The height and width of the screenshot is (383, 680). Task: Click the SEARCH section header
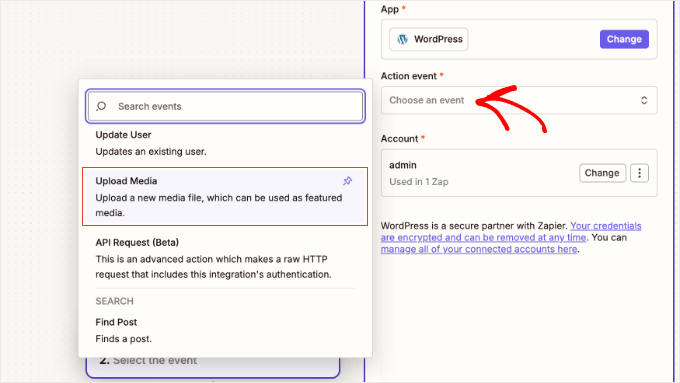[x=114, y=301]
